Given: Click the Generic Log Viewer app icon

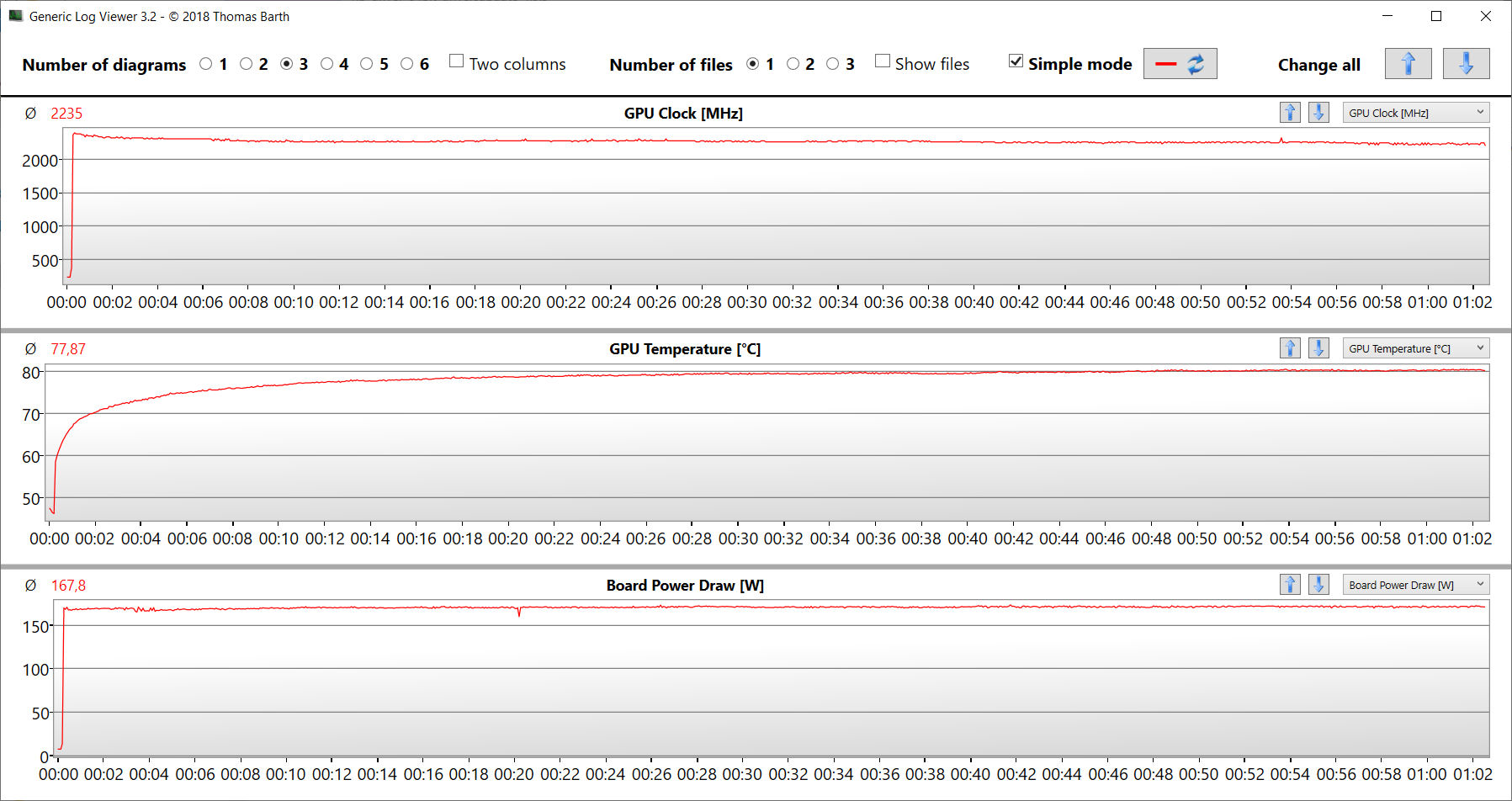Looking at the screenshot, I should [15, 16].
